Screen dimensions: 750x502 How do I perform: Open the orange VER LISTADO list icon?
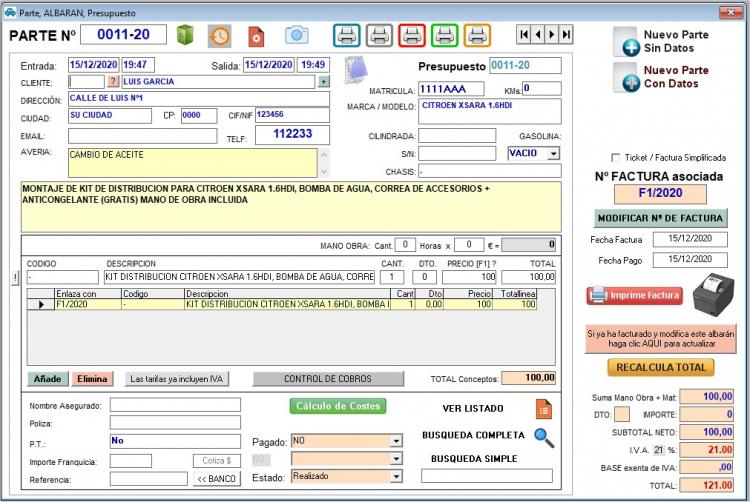click(544, 409)
